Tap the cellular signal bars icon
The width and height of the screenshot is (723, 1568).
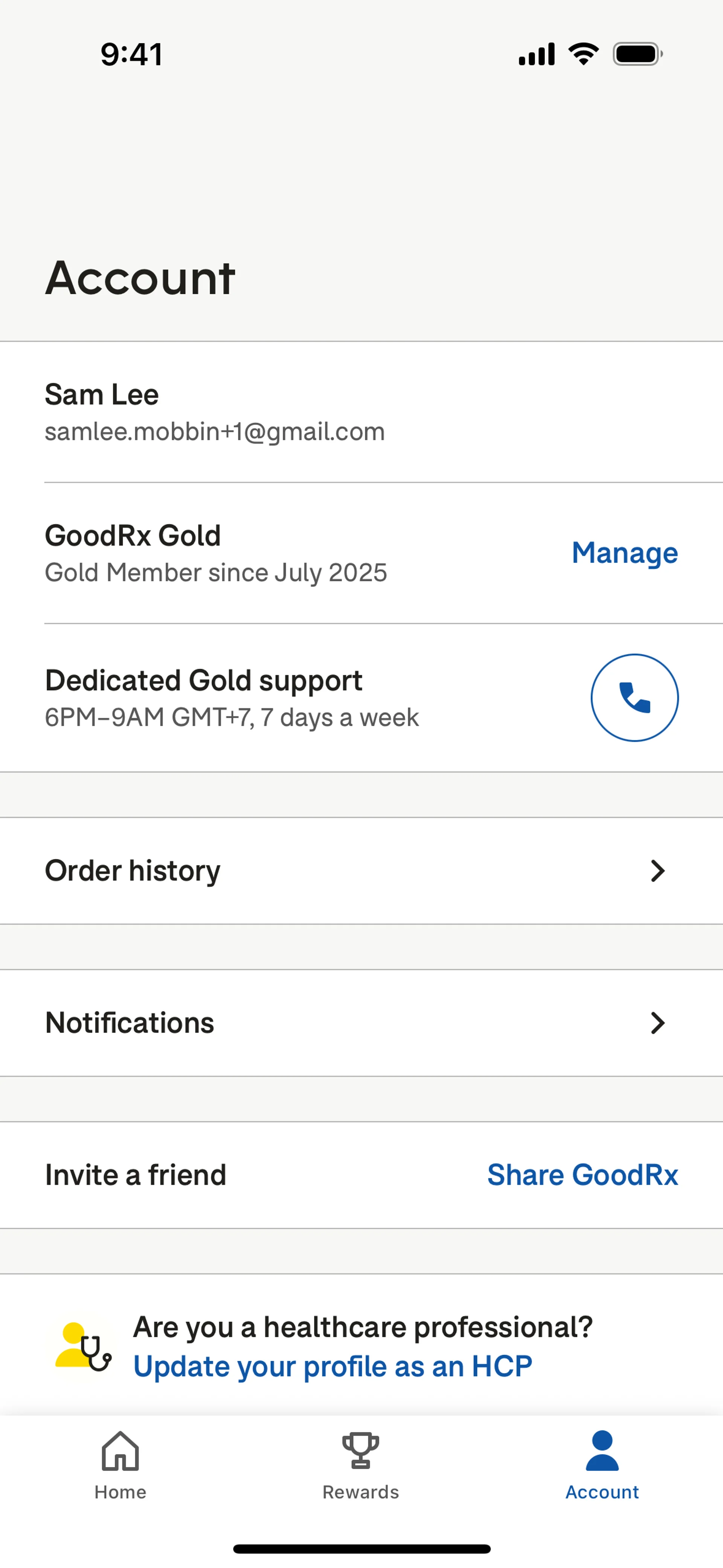536,54
